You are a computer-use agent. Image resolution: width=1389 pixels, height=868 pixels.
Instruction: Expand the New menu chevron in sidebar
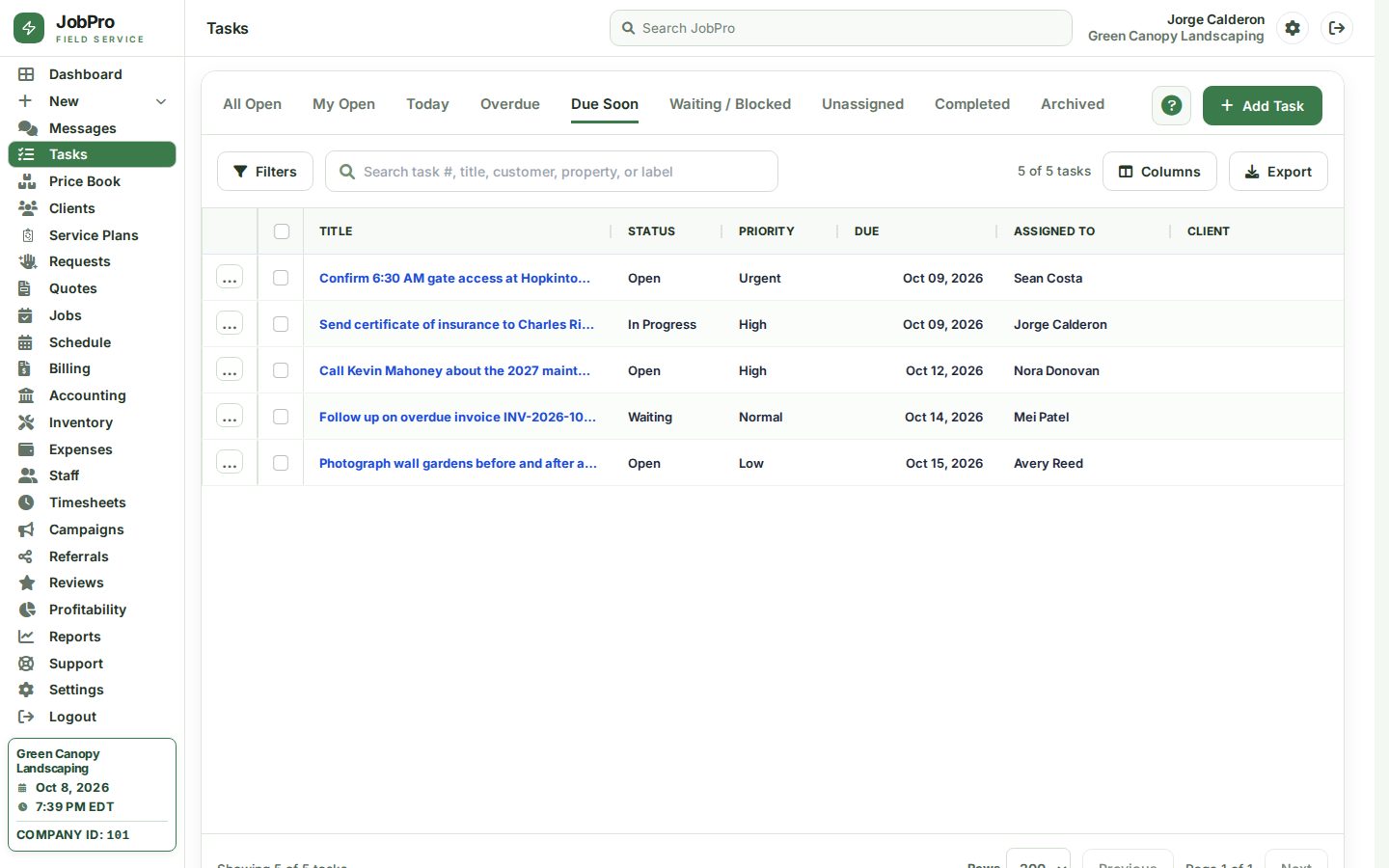tap(161, 101)
